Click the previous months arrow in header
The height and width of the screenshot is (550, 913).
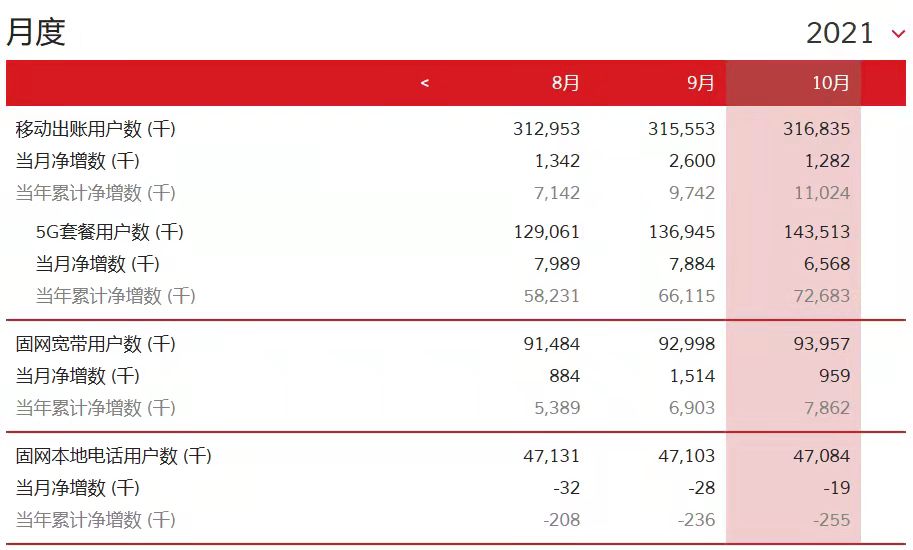pos(425,83)
